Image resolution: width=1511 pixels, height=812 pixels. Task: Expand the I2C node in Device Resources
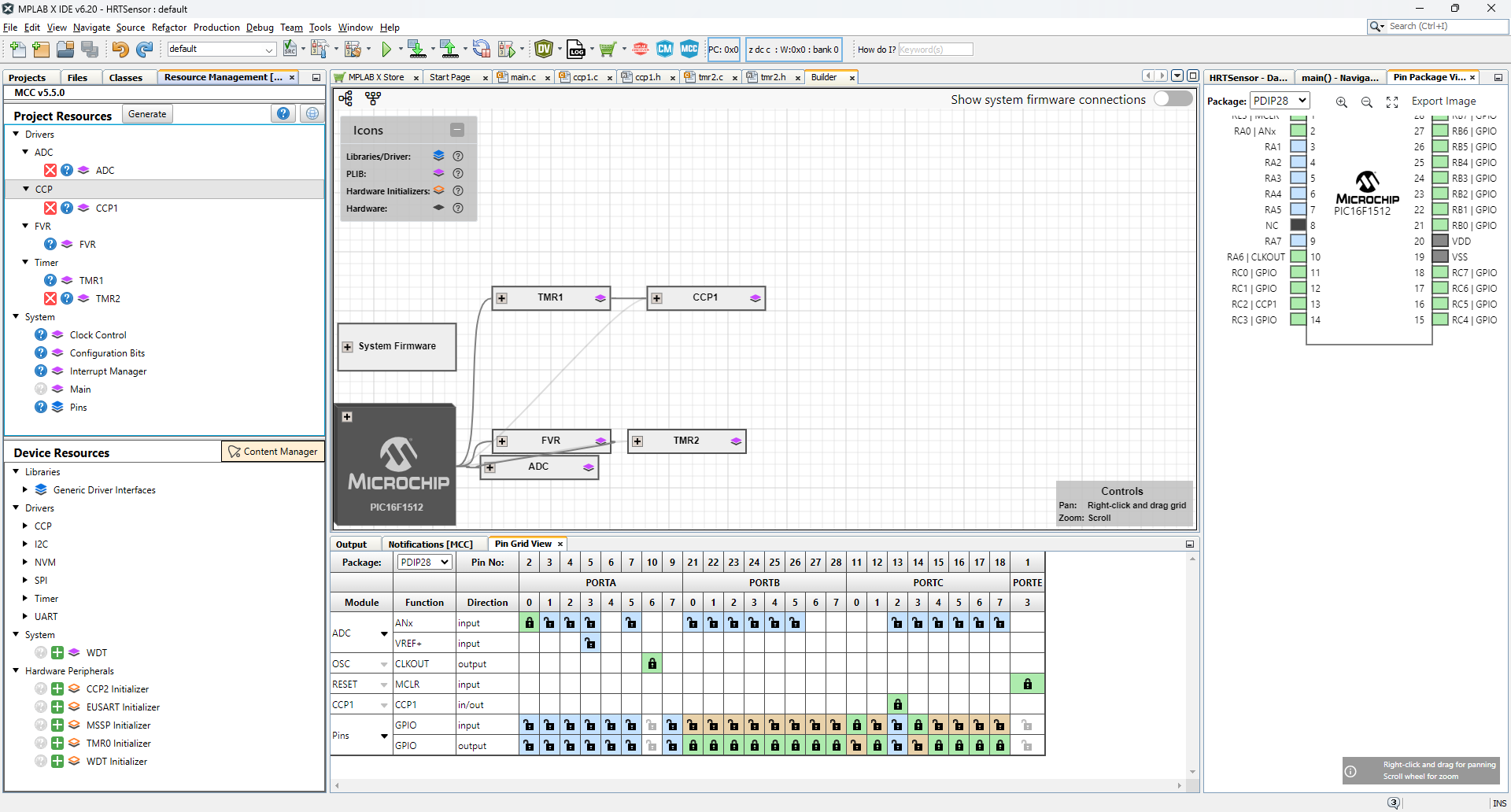coord(25,544)
